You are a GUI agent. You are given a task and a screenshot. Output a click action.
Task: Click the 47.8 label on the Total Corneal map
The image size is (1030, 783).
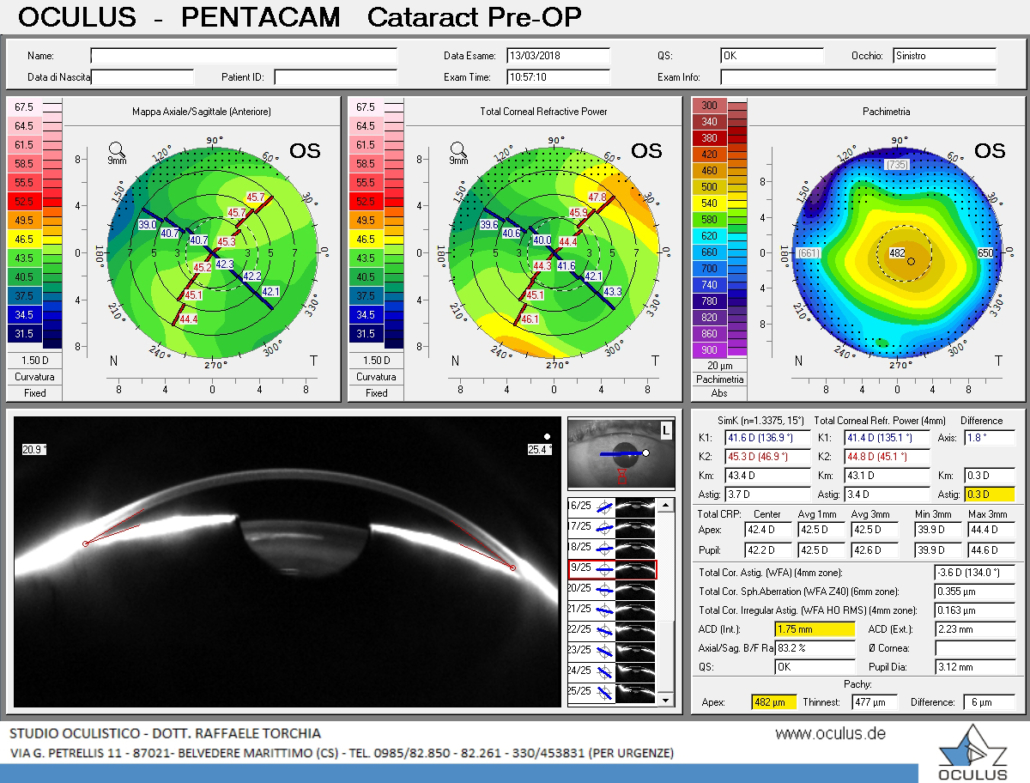coord(597,197)
